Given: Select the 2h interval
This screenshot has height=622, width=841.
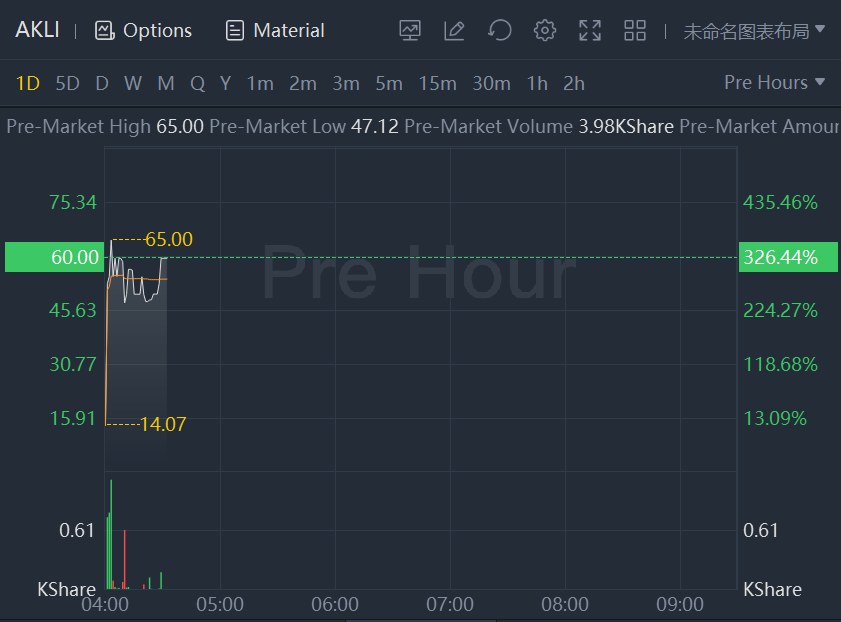Looking at the screenshot, I should (573, 83).
